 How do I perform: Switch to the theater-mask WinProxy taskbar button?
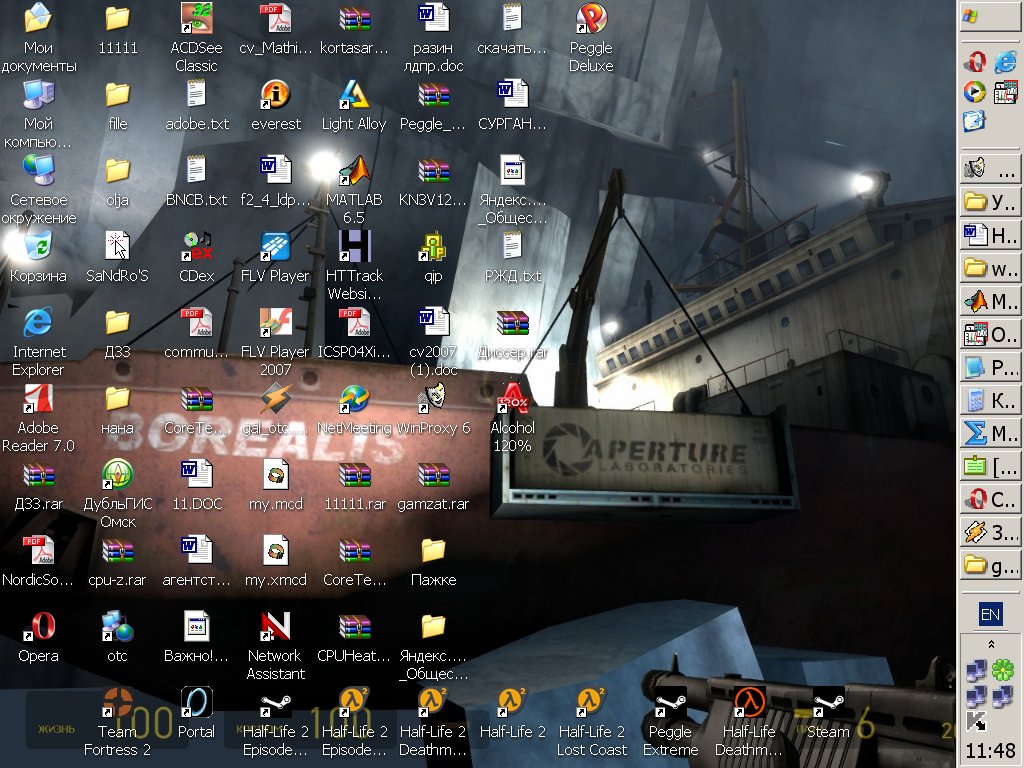pos(990,169)
